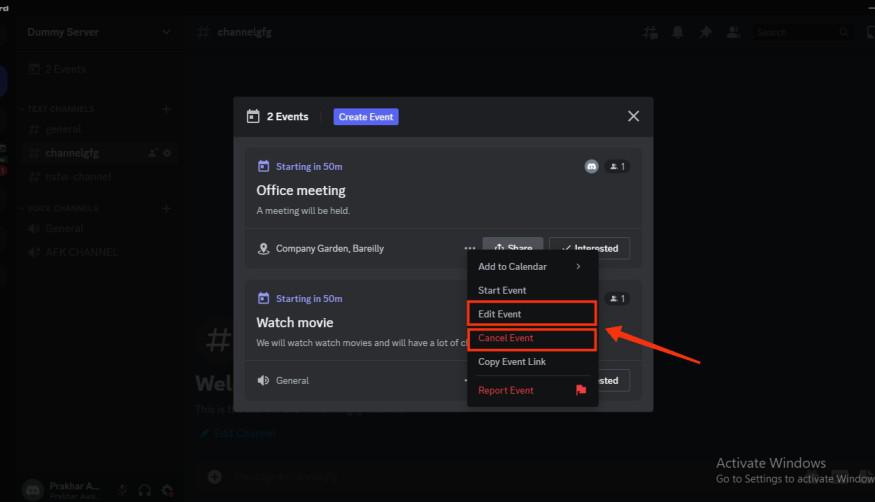Screen dimensions: 875x502
Task: Add a voice channel with plus icon
Action: tap(166, 209)
